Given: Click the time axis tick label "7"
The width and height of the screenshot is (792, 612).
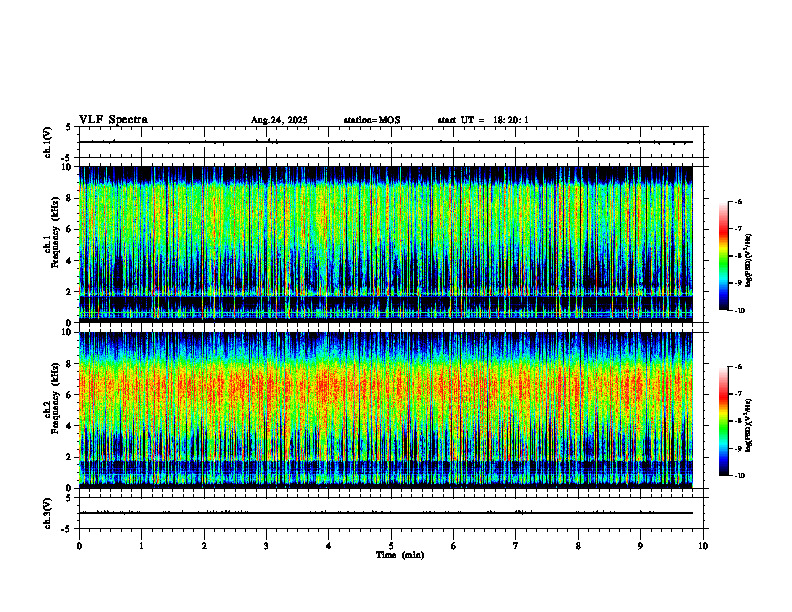Looking at the screenshot, I should pos(516,546).
